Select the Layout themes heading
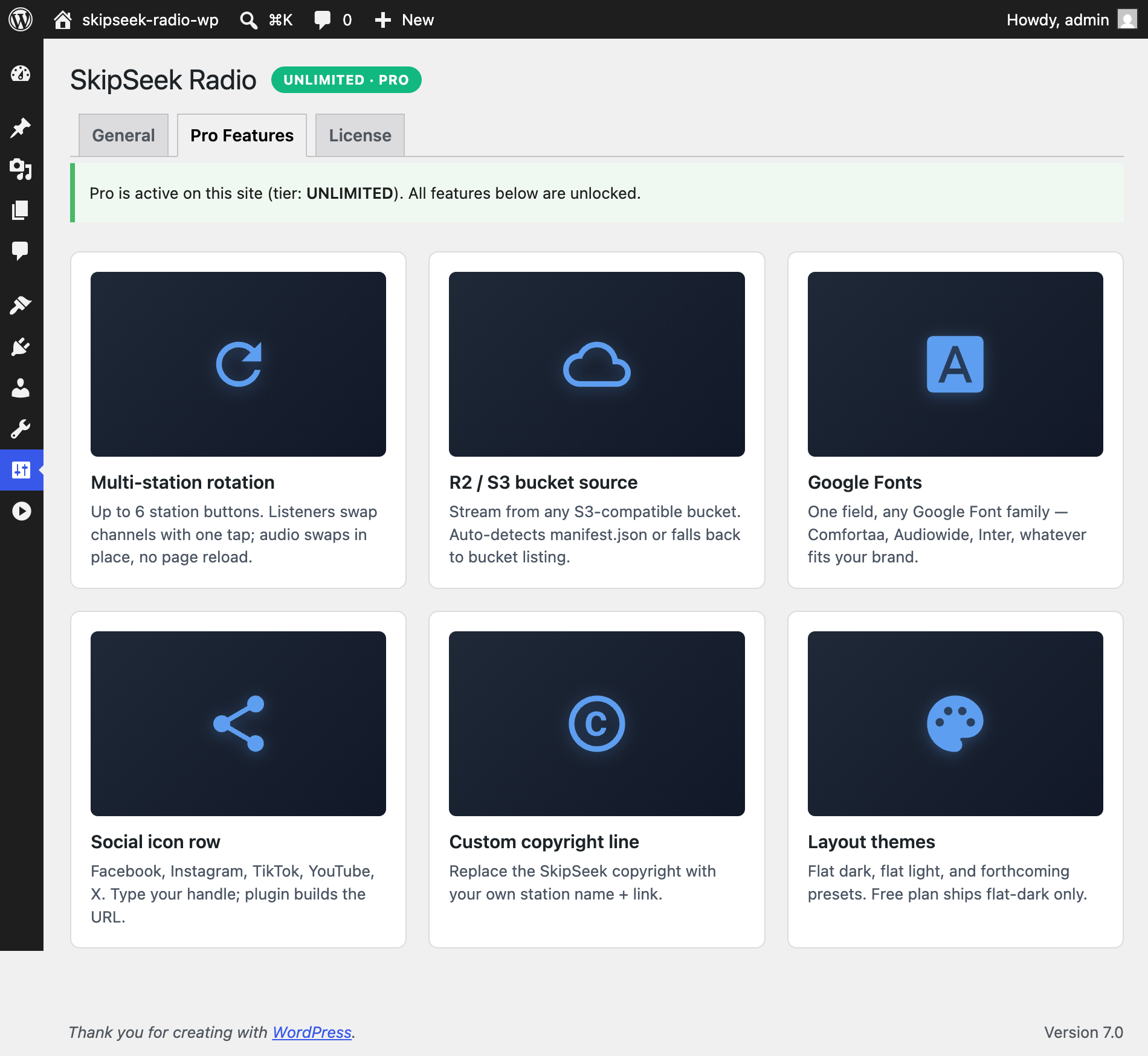This screenshot has width=1148, height=1056. [x=871, y=842]
